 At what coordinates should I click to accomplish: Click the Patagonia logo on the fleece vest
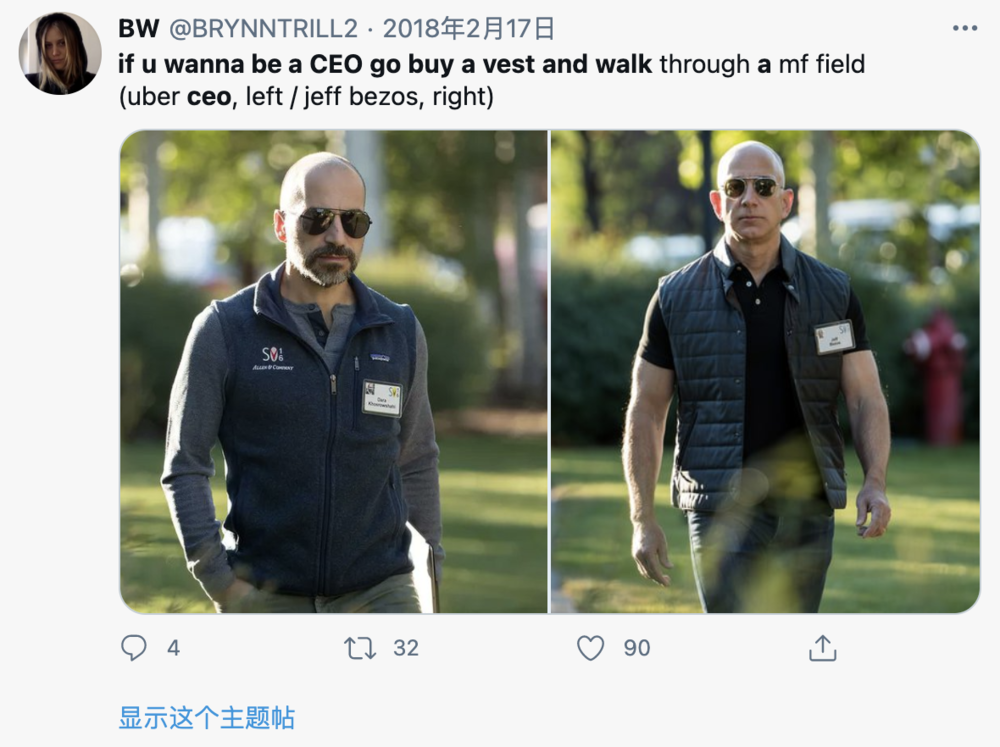[381, 359]
